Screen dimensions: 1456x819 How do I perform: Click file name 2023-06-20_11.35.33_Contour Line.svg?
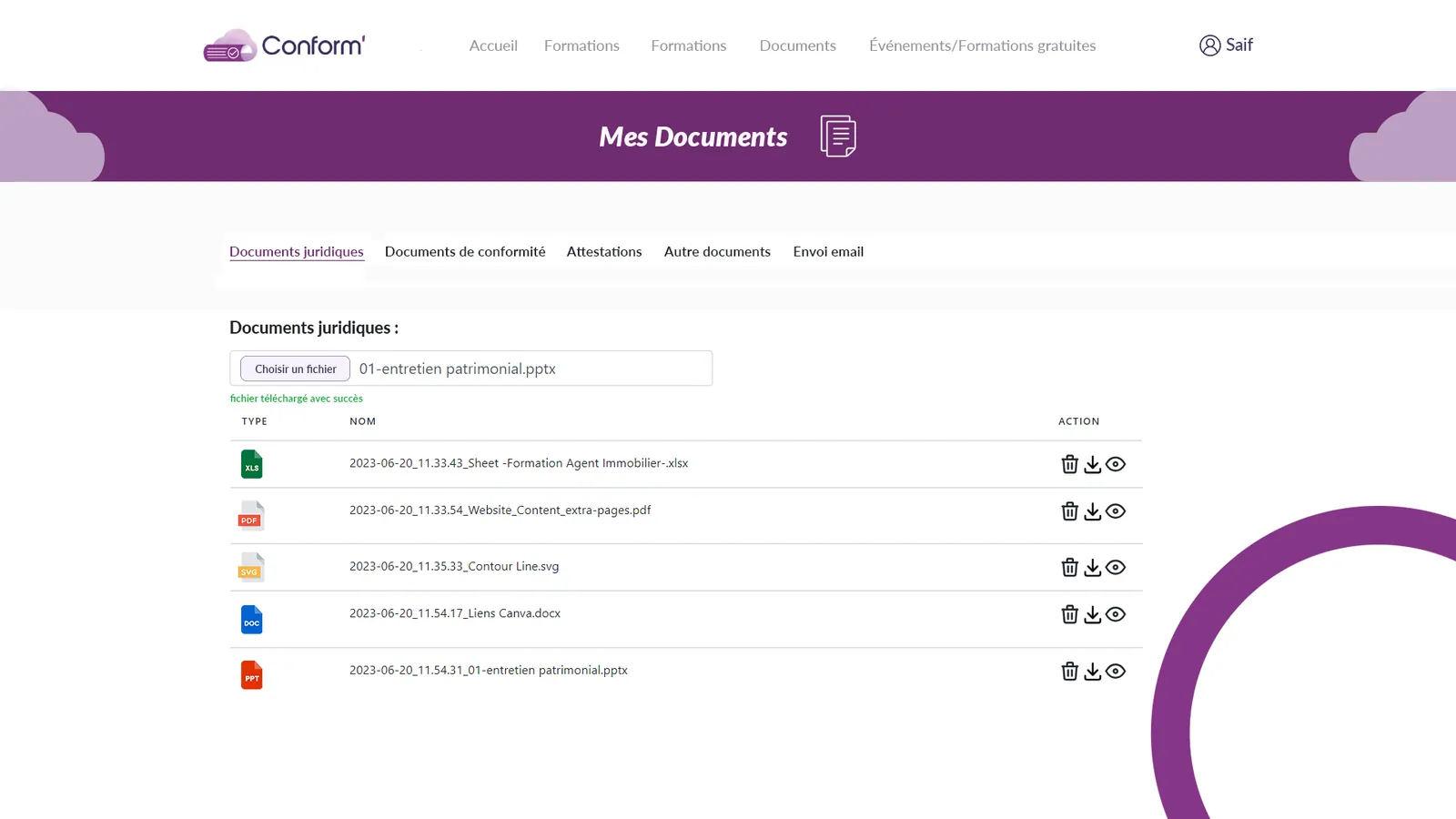tap(454, 566)
